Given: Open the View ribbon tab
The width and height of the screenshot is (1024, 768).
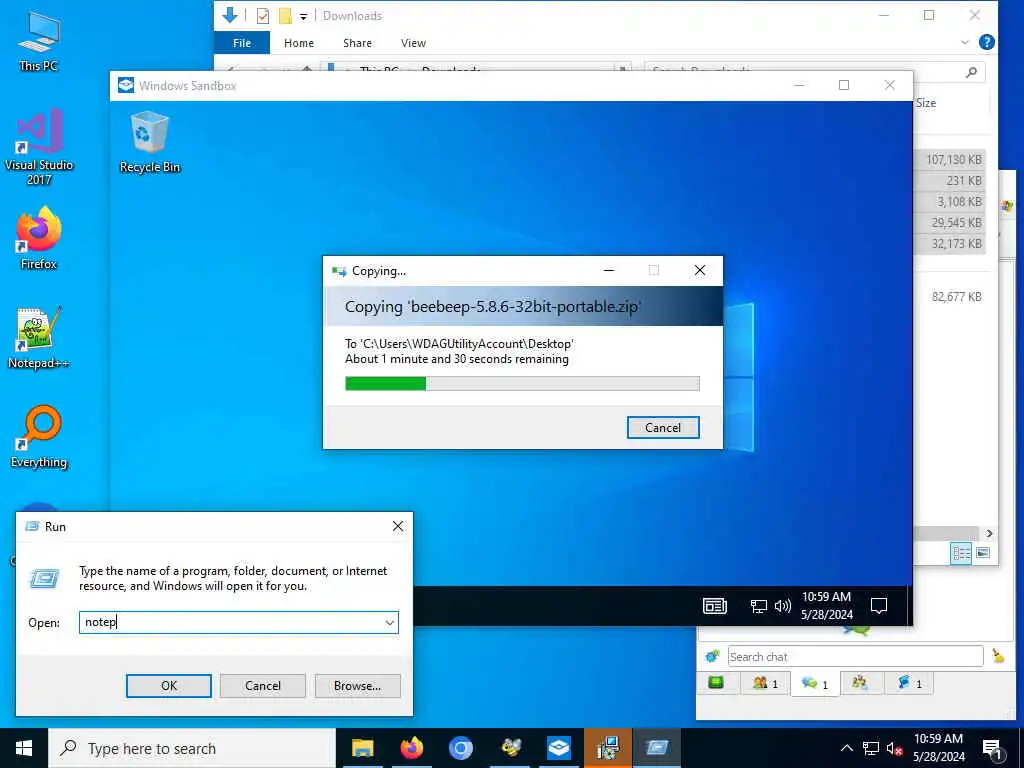Looking at the screenshot, I should (413, 43).
